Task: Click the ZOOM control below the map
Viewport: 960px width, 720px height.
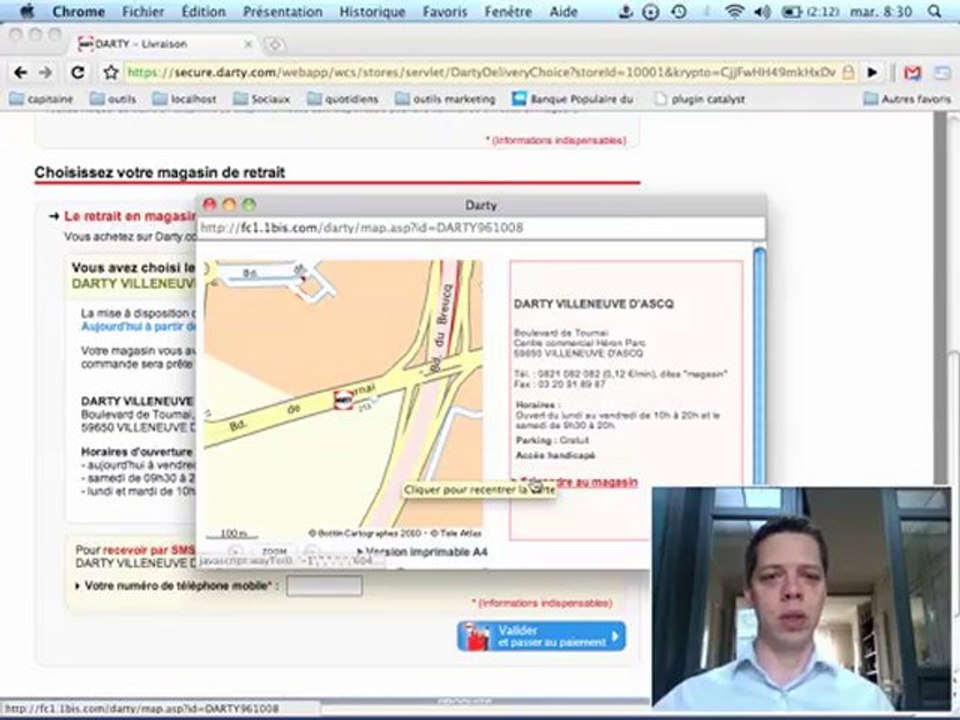Action: (274, 552)
